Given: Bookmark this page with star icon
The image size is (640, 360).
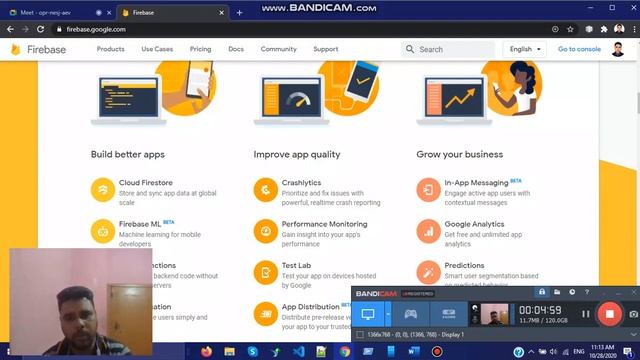Looking at the screenshot, I should tap(570, 29).
